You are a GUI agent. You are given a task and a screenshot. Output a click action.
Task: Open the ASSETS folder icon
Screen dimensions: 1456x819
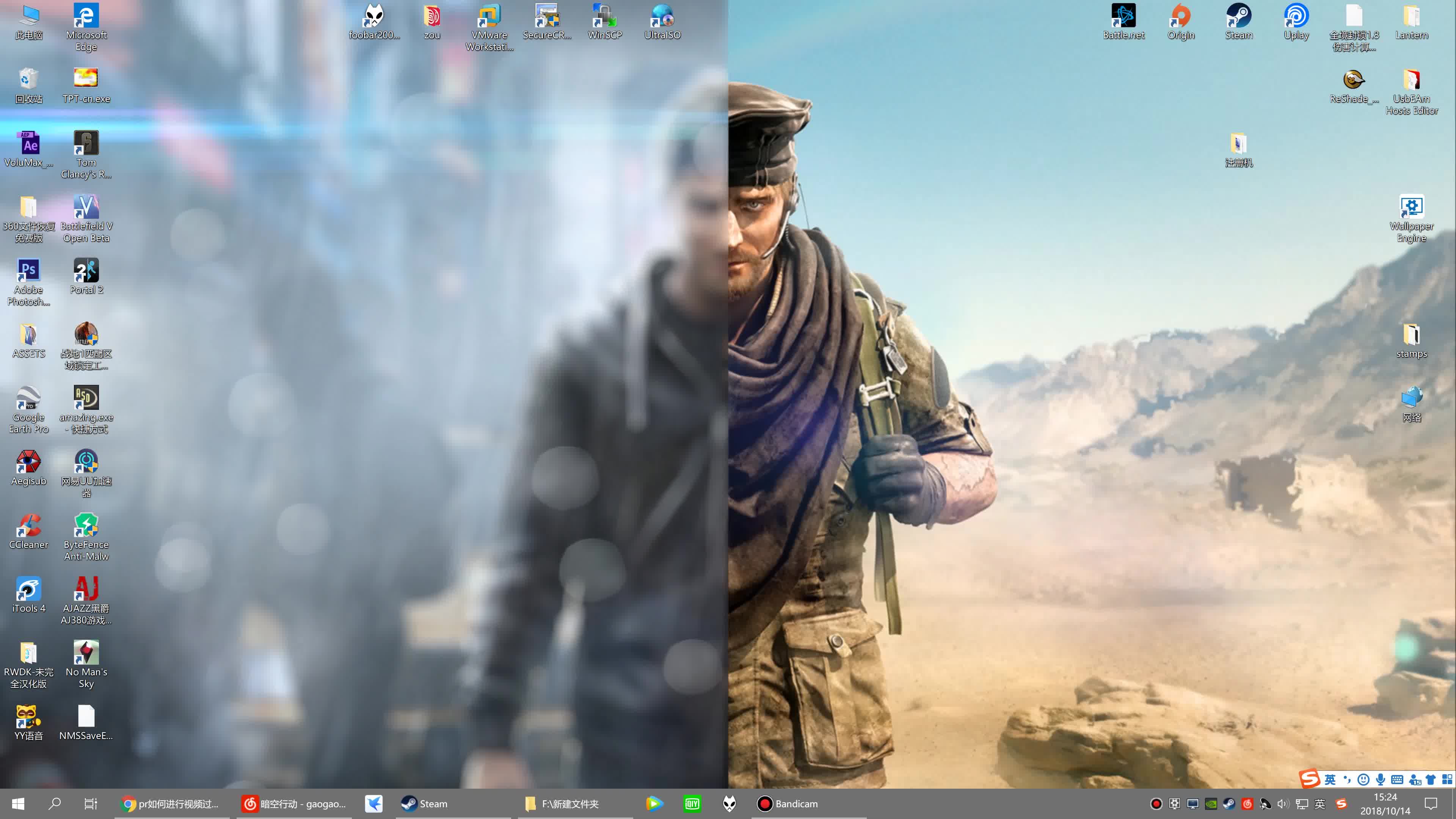point(28,340)
